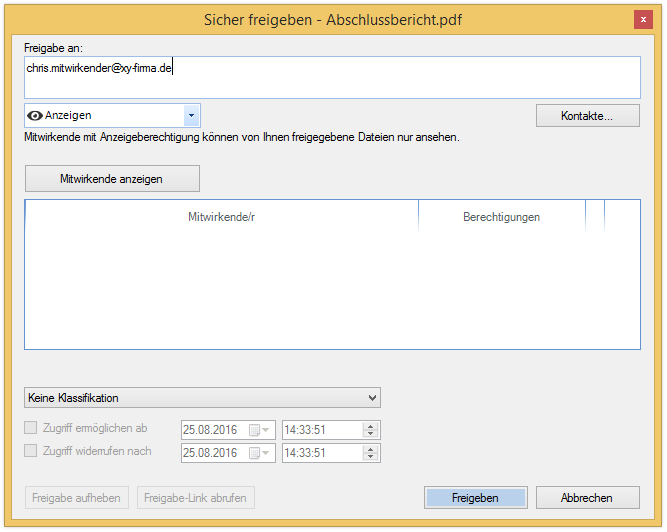This screenshot has height=532, width=667.
Task: Click the Mitwirkende/r column header
Action: pos(222,217)
